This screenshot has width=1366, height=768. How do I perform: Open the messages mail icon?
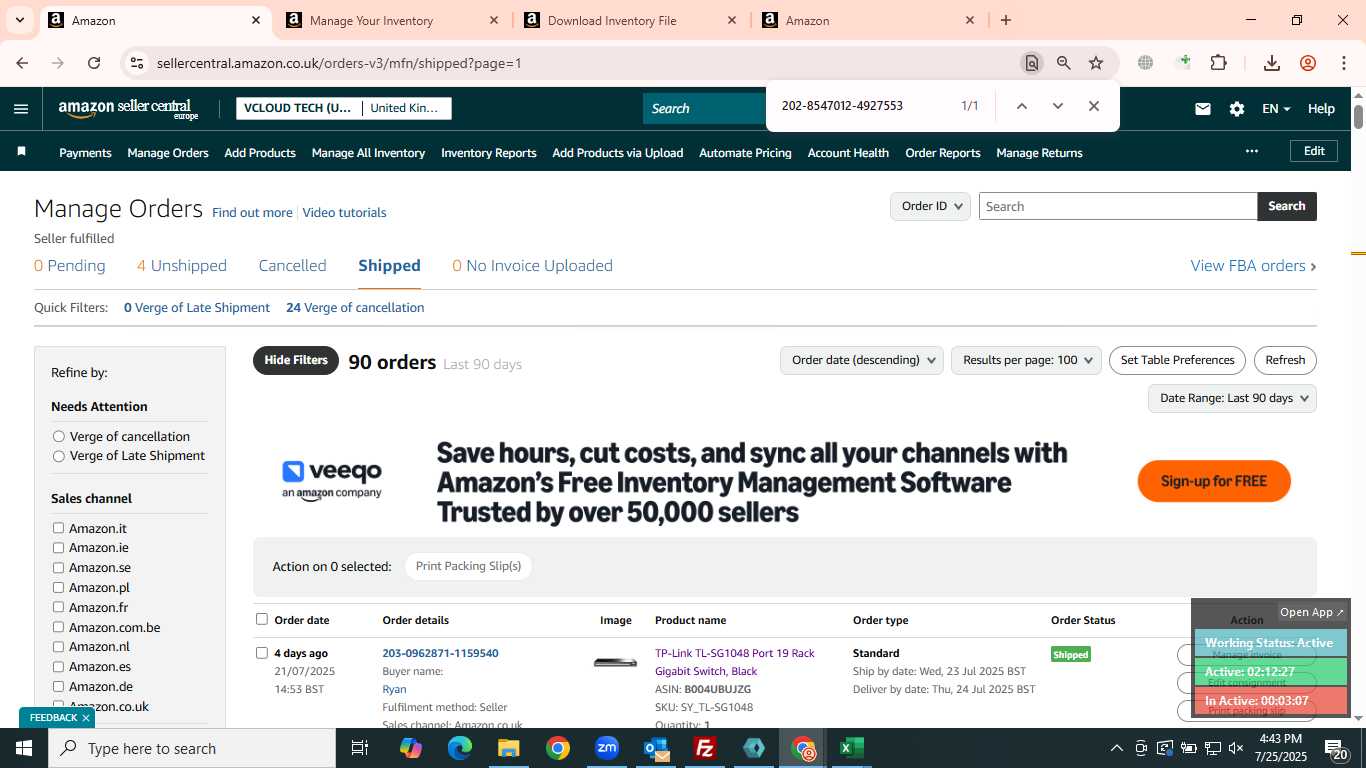[1203, 109]
